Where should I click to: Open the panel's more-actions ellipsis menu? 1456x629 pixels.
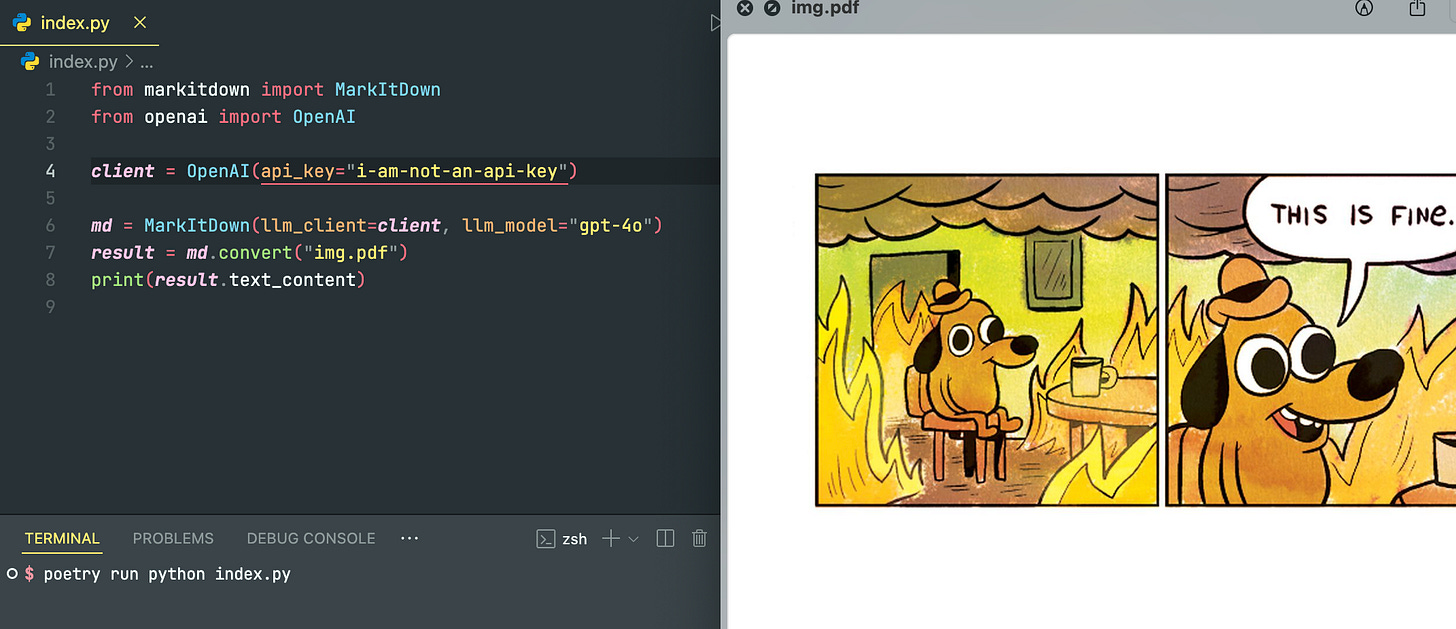(x=409, y=538)
